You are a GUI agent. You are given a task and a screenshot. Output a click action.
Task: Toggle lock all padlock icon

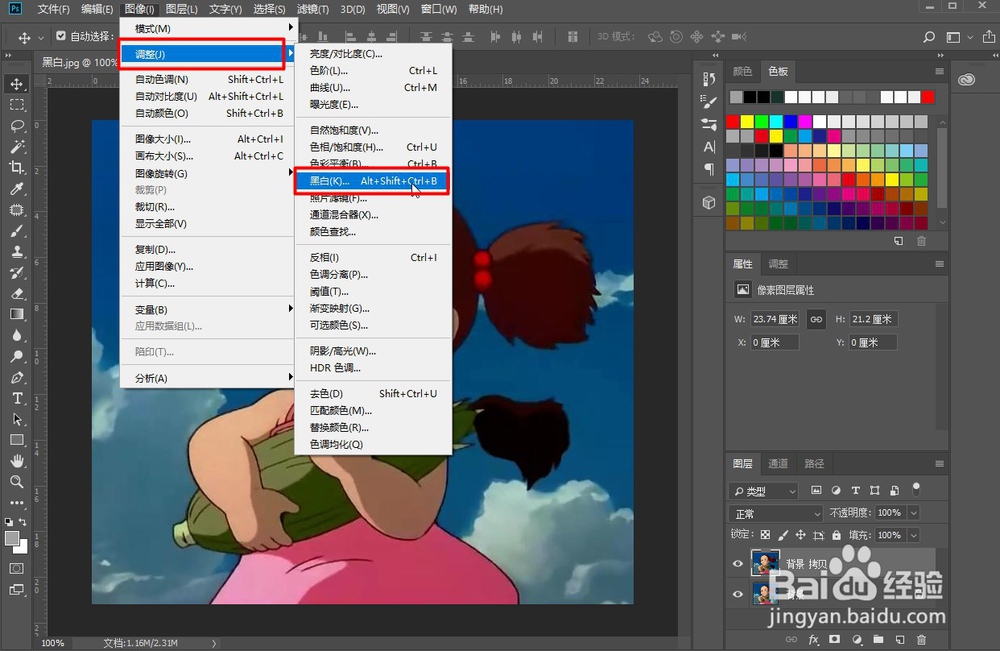coord(837,535)
